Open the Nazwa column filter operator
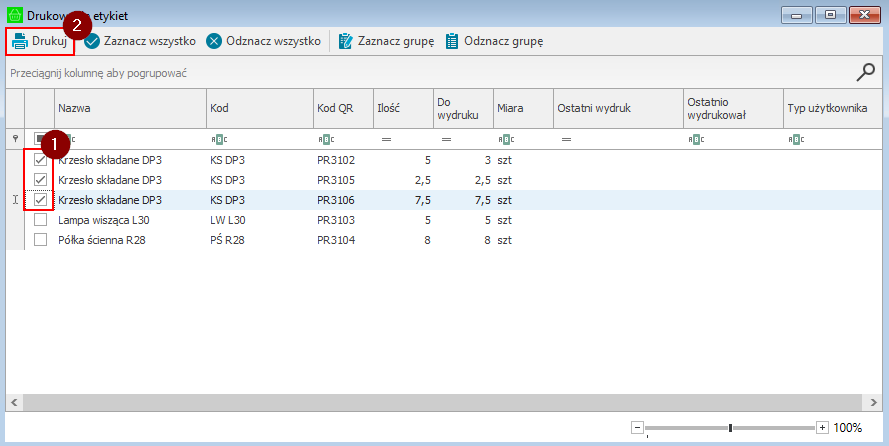 click(67, 139)
